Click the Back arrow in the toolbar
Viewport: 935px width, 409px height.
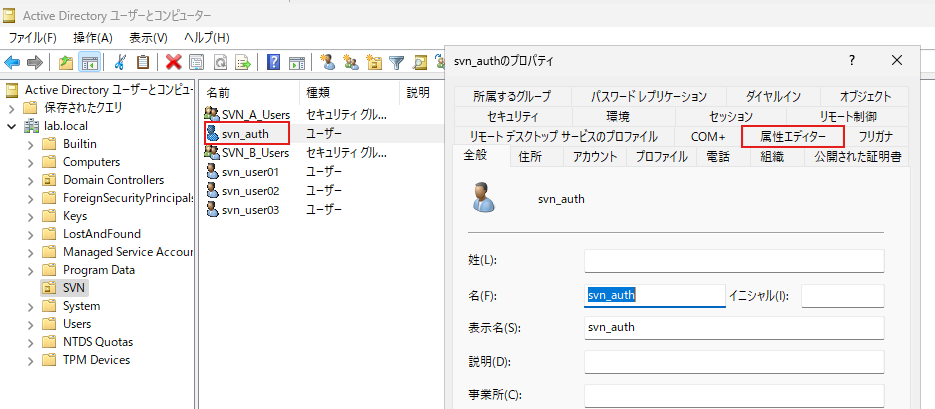point(13,63)
